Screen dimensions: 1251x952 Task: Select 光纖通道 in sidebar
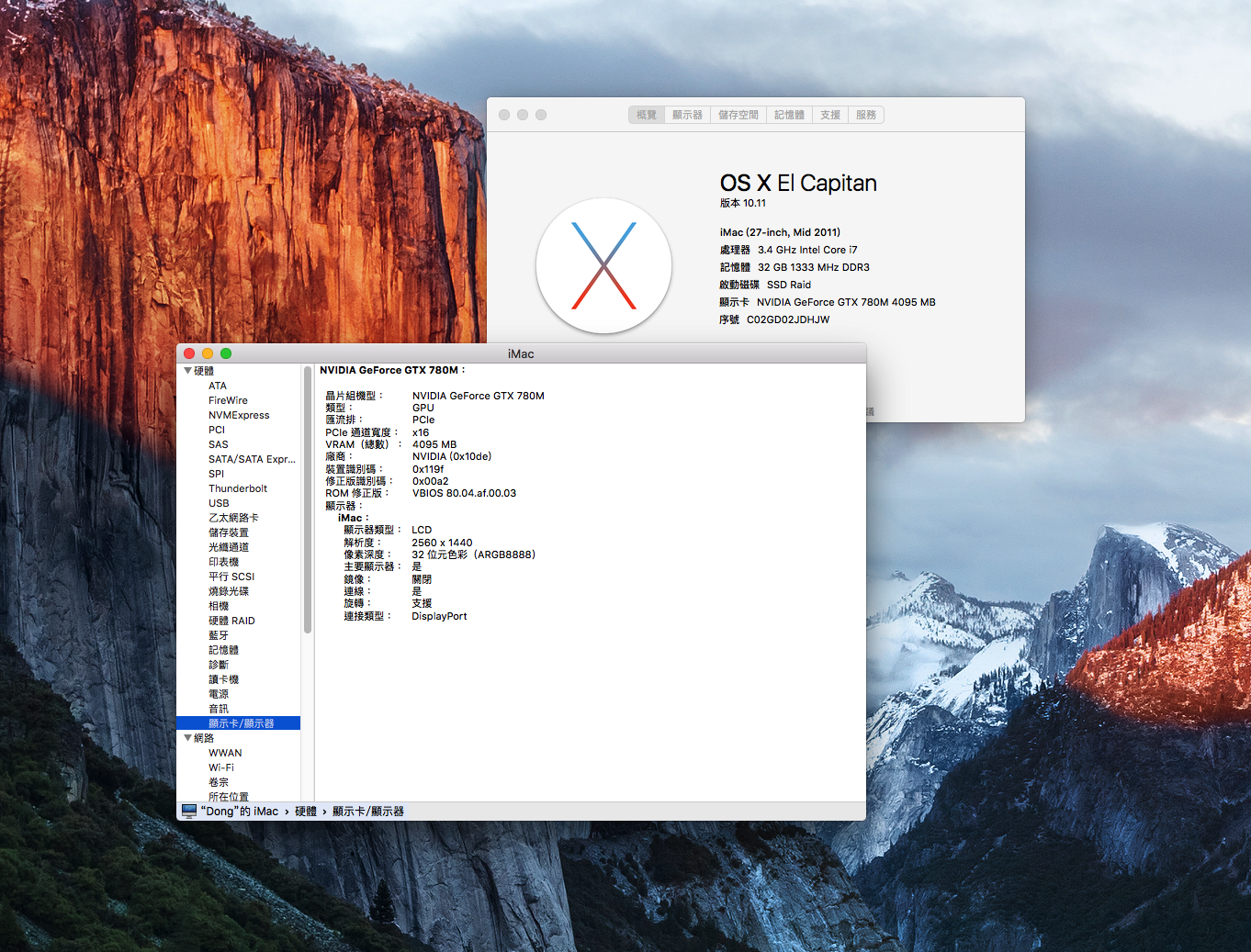229,547
